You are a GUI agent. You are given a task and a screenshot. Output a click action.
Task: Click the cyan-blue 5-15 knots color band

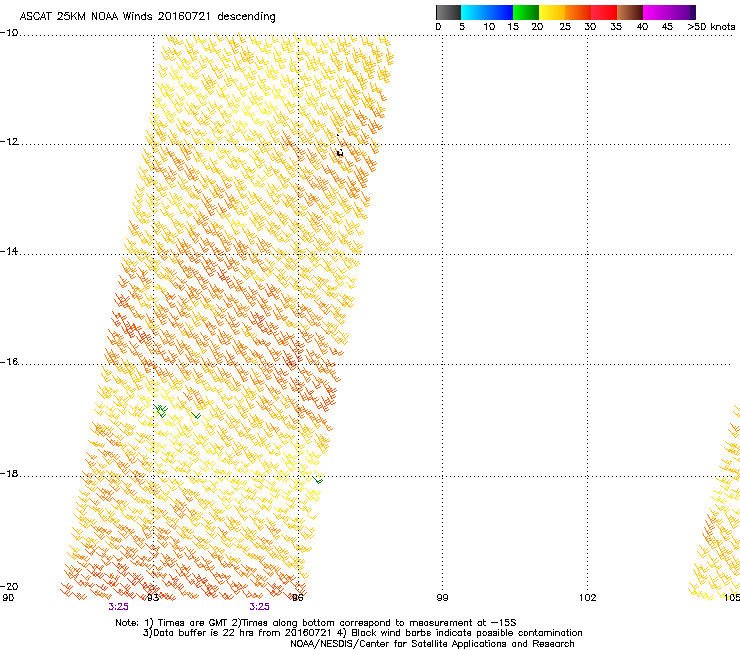tap(487, 12)
